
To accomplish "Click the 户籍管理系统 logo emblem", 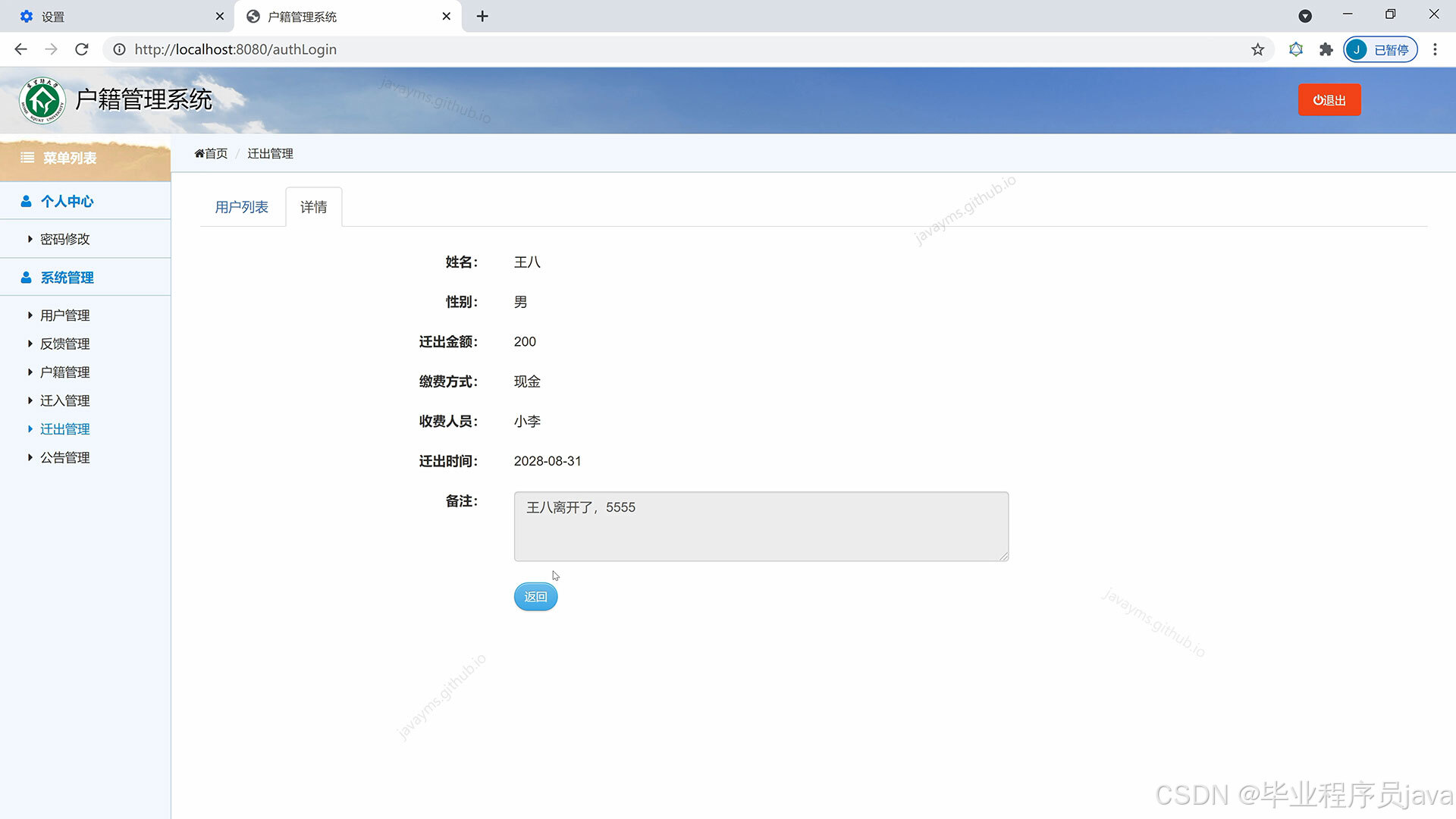I will click(42, 100).
